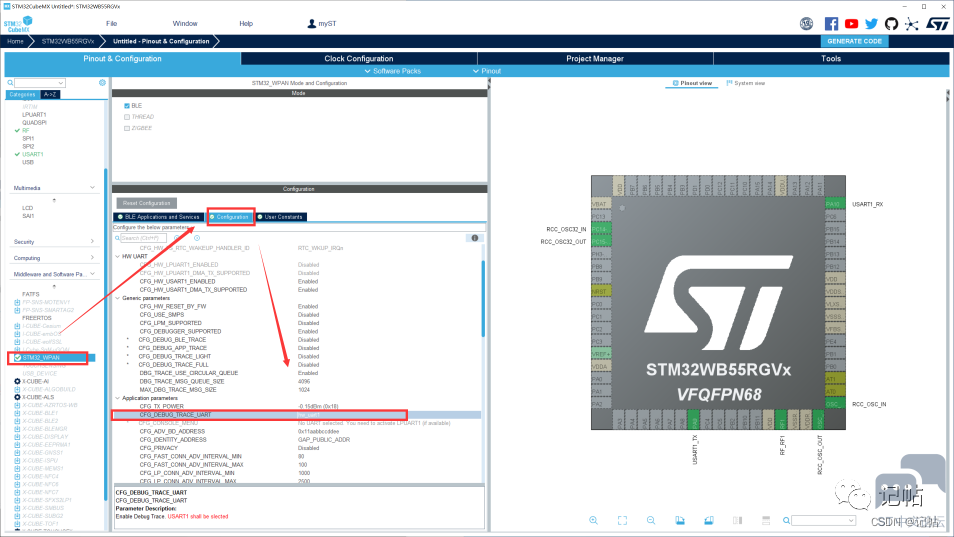Open the Help menu
The width and height of the screenshot is (954, 537).
(x=246, y=24)
